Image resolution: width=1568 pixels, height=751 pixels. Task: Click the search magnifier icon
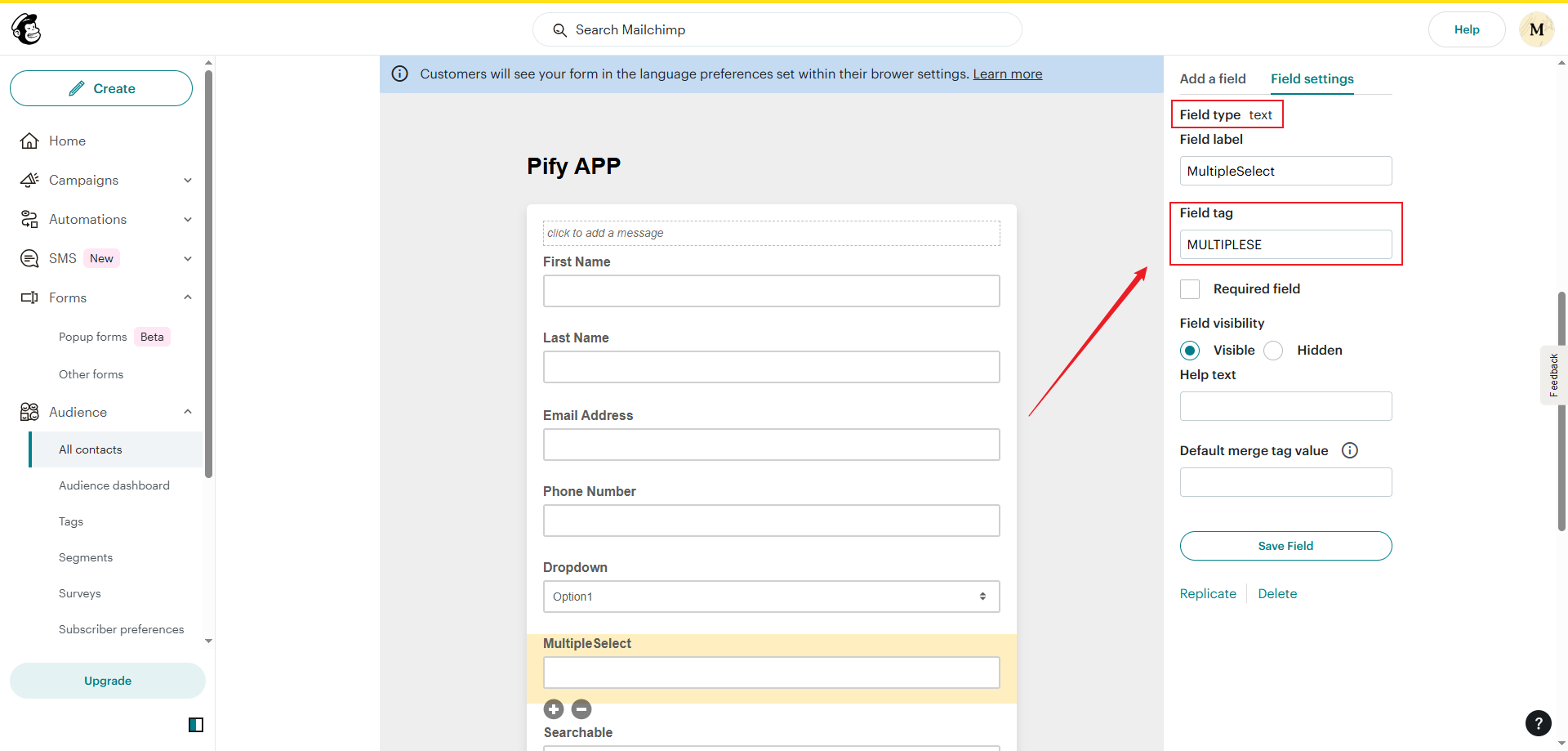pos(559,30)
